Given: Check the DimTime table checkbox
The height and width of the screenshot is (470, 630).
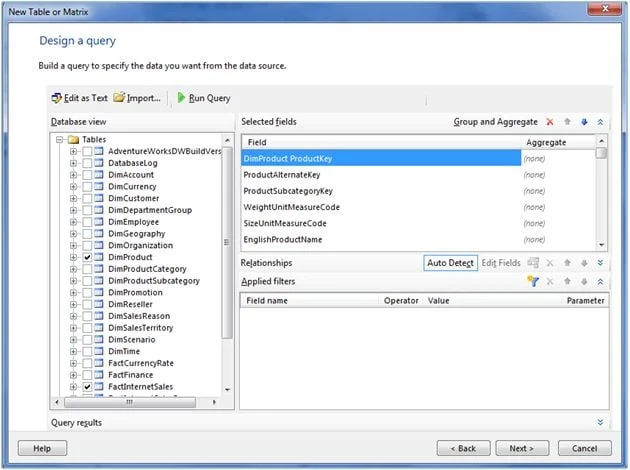Looking at the screenshot, I should (x=87, y=351).
